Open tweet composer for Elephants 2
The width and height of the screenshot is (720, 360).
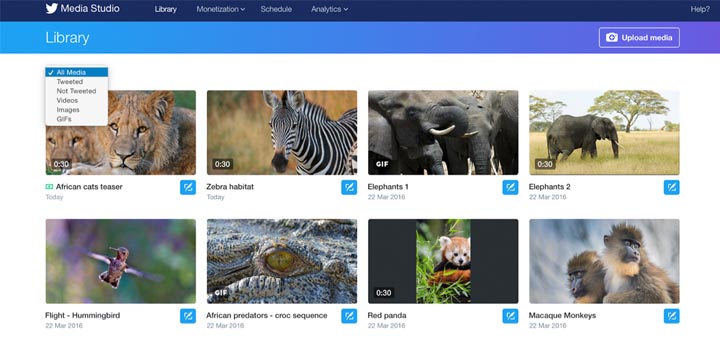pyautogui.click(x=672, y=187)
